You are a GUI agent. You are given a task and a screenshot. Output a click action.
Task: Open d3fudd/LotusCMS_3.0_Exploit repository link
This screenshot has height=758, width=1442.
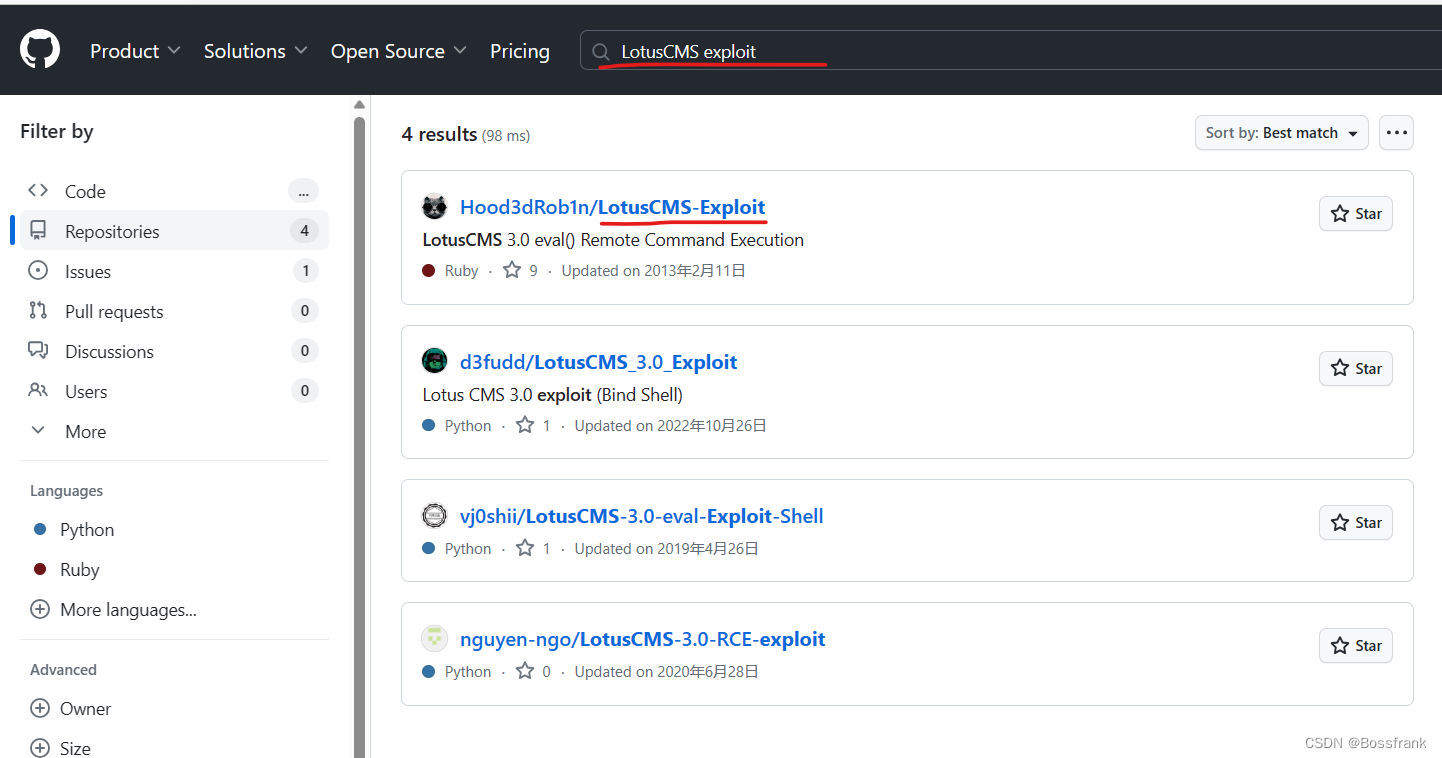tap(598, 362)
